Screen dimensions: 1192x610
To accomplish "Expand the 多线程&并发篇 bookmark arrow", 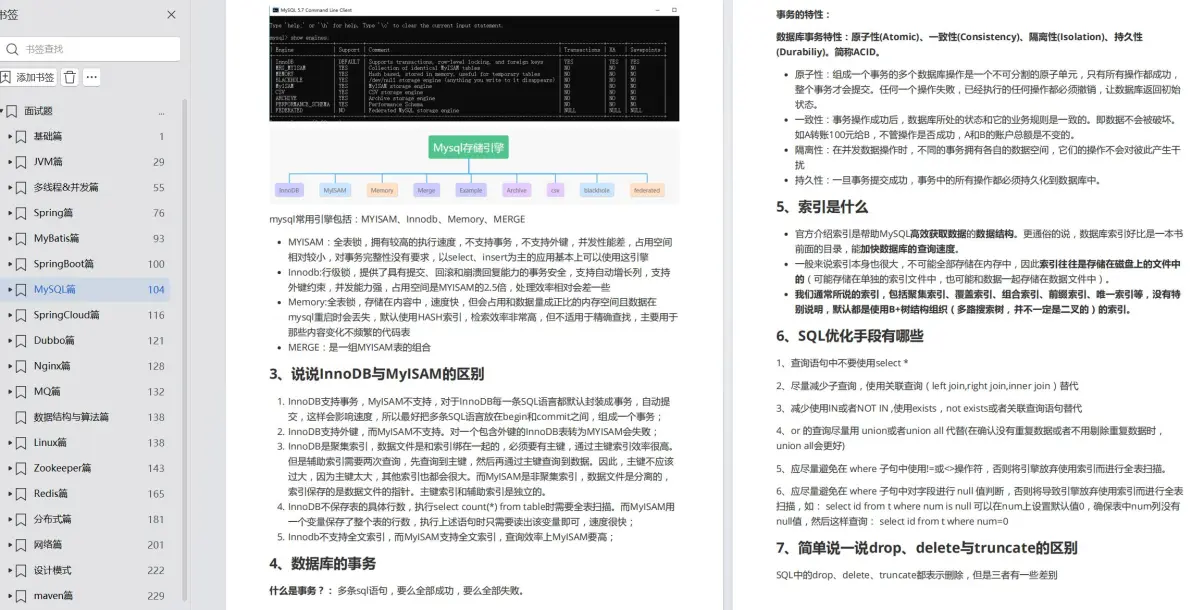I will pos(10,188).
